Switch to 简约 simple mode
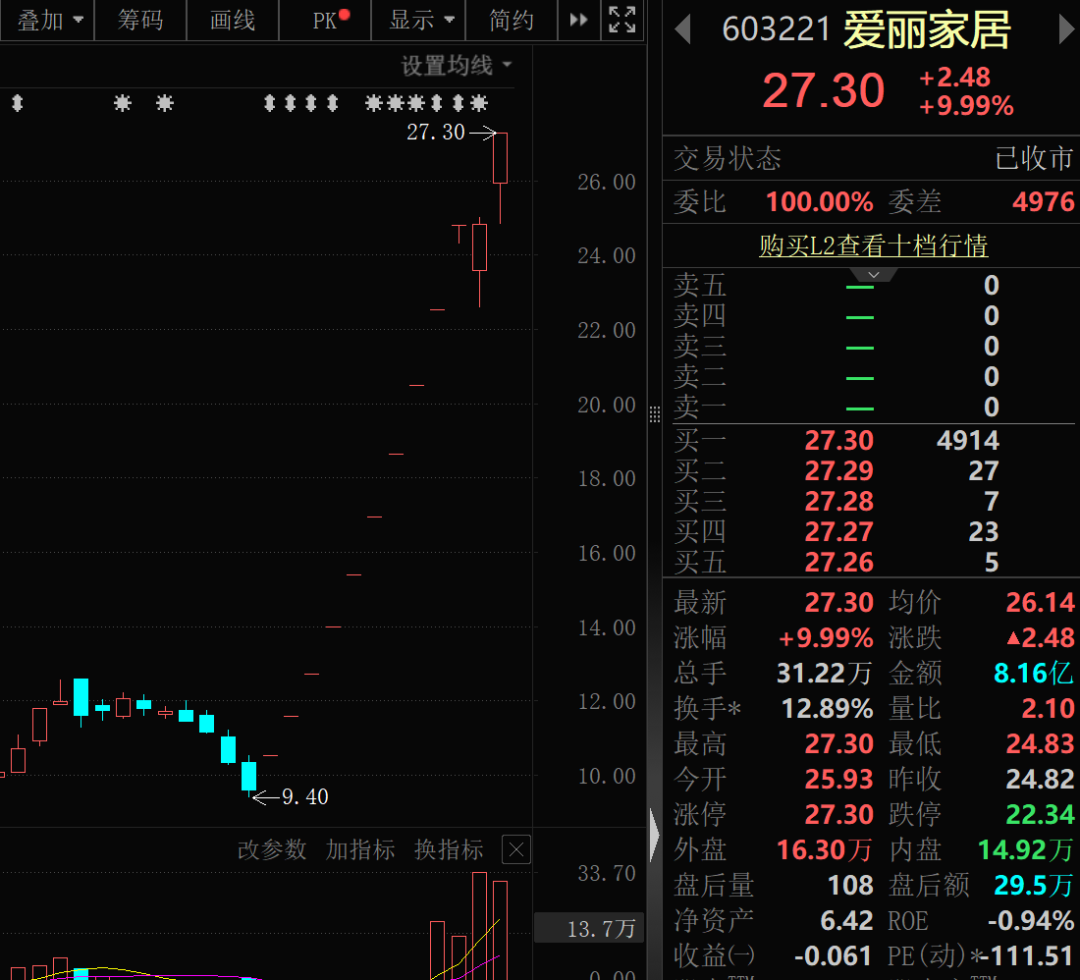The width and height of the screenshot is (1080, 980). [511, 21]
